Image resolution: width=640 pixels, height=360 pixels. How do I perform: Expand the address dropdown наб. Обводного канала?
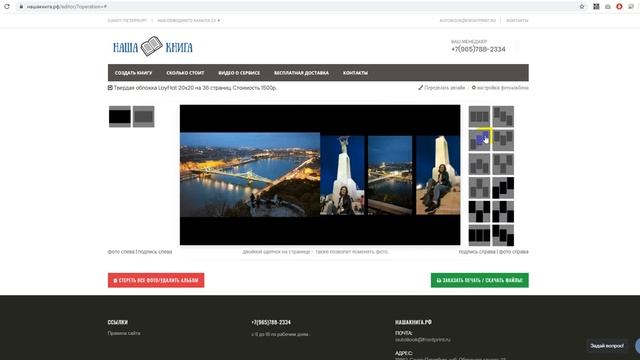[x=189, y=20]
